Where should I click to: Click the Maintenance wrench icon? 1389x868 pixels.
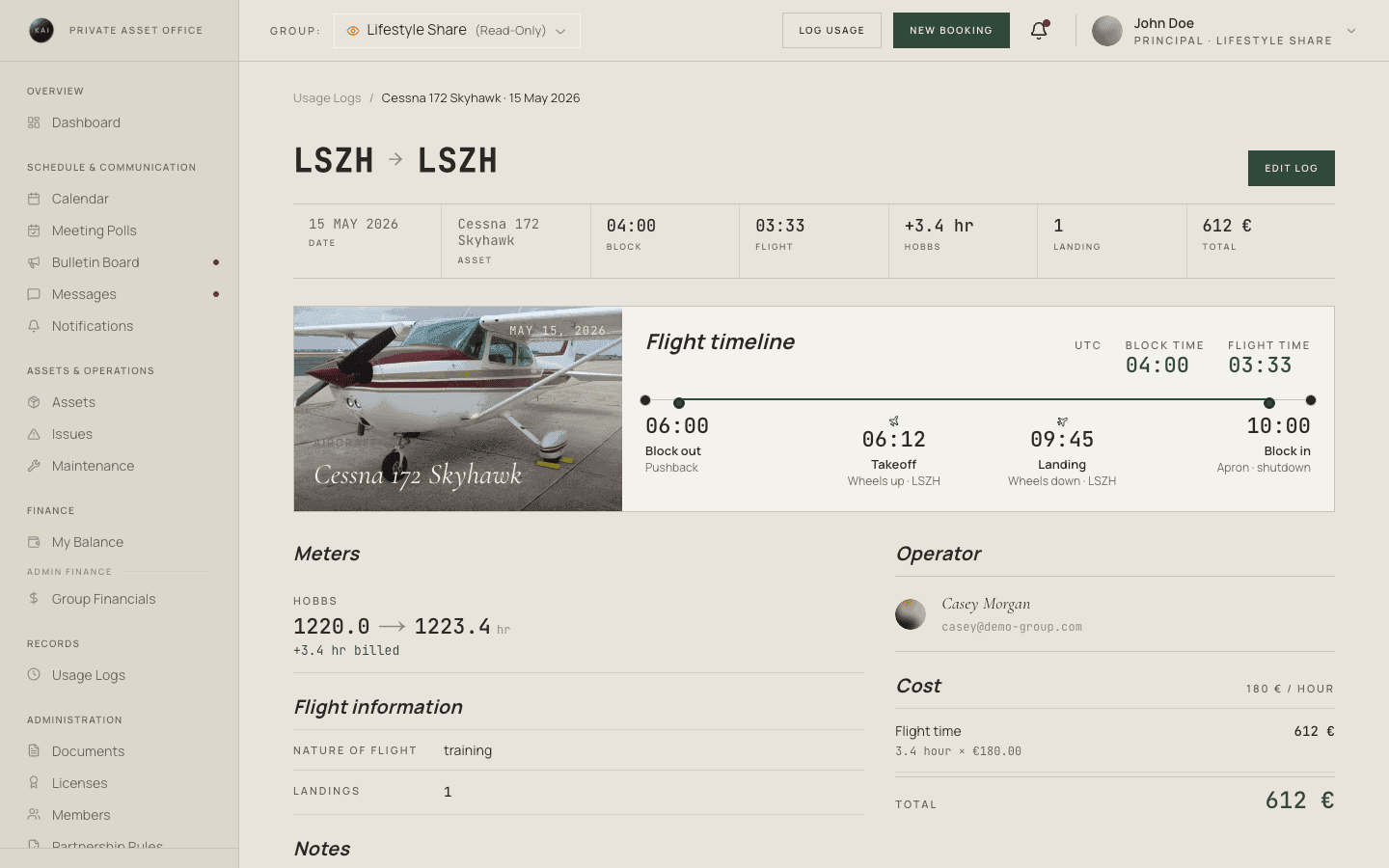34,466
